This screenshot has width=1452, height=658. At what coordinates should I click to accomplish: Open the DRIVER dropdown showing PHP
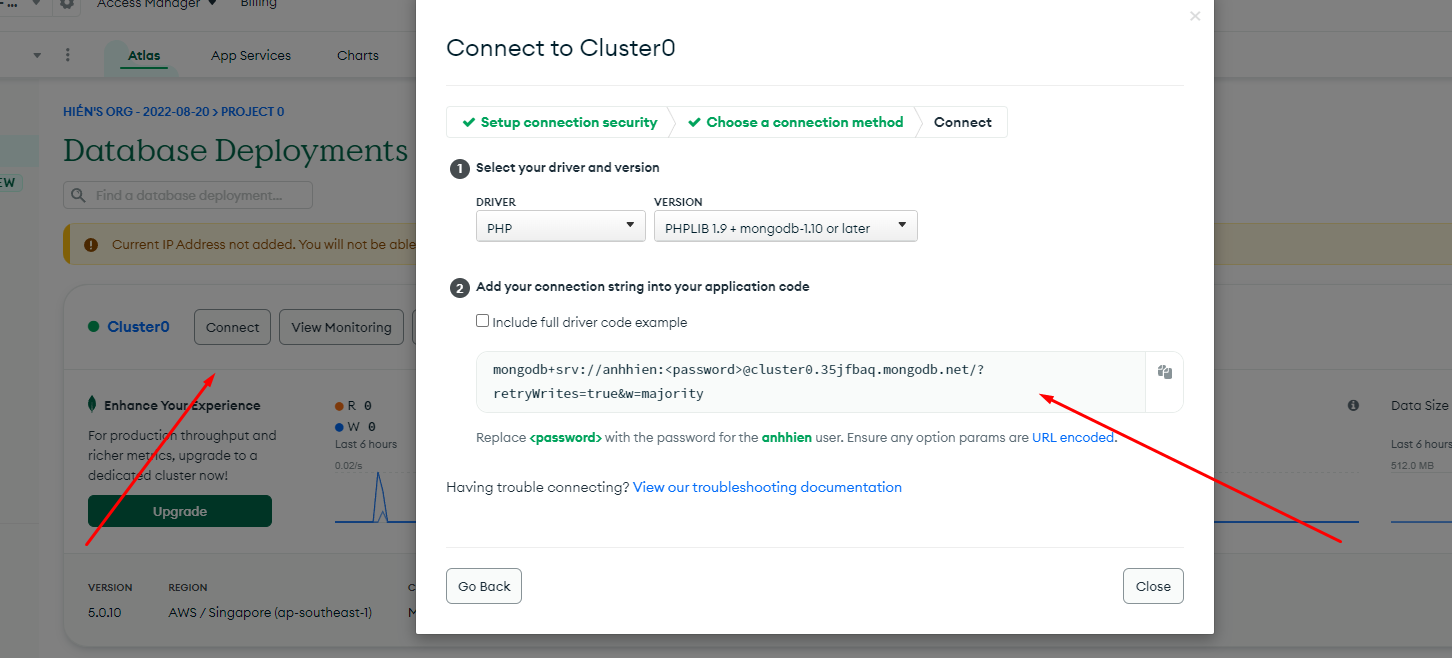561,226
